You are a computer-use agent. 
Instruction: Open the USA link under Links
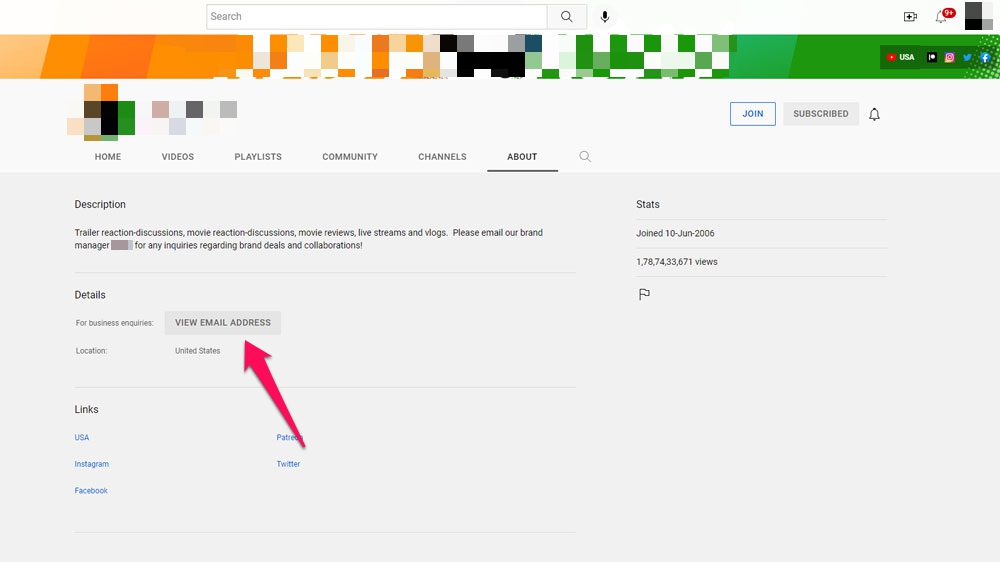click(82, 438)
